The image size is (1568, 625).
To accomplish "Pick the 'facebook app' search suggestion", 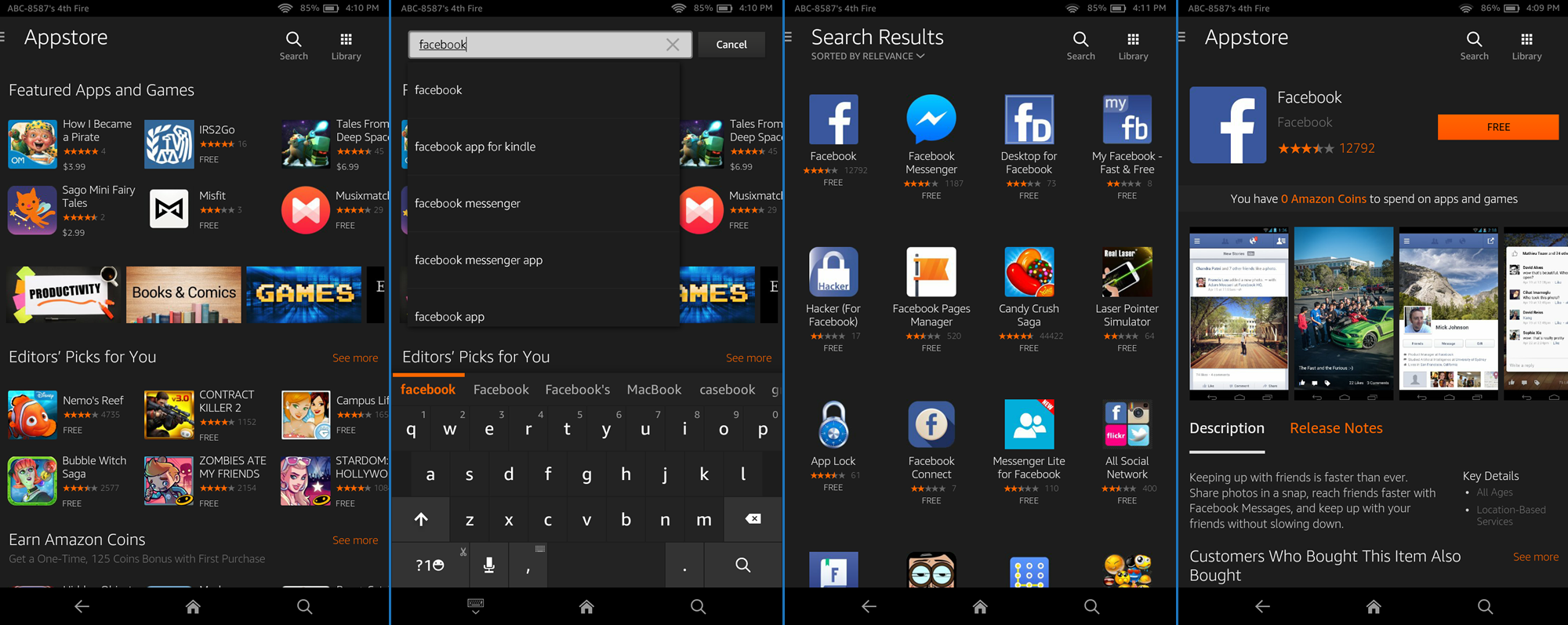I will coord(543,314).
